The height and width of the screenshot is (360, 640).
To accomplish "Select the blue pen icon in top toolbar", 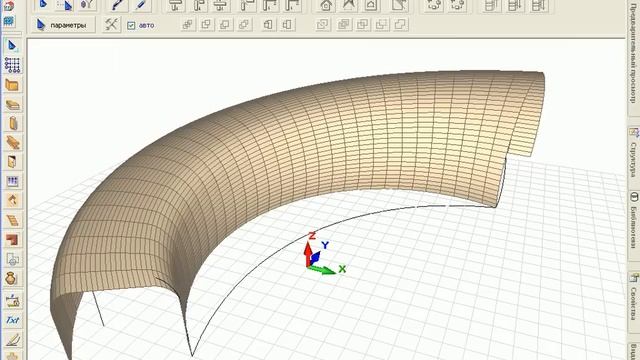I will coord(141,5).
